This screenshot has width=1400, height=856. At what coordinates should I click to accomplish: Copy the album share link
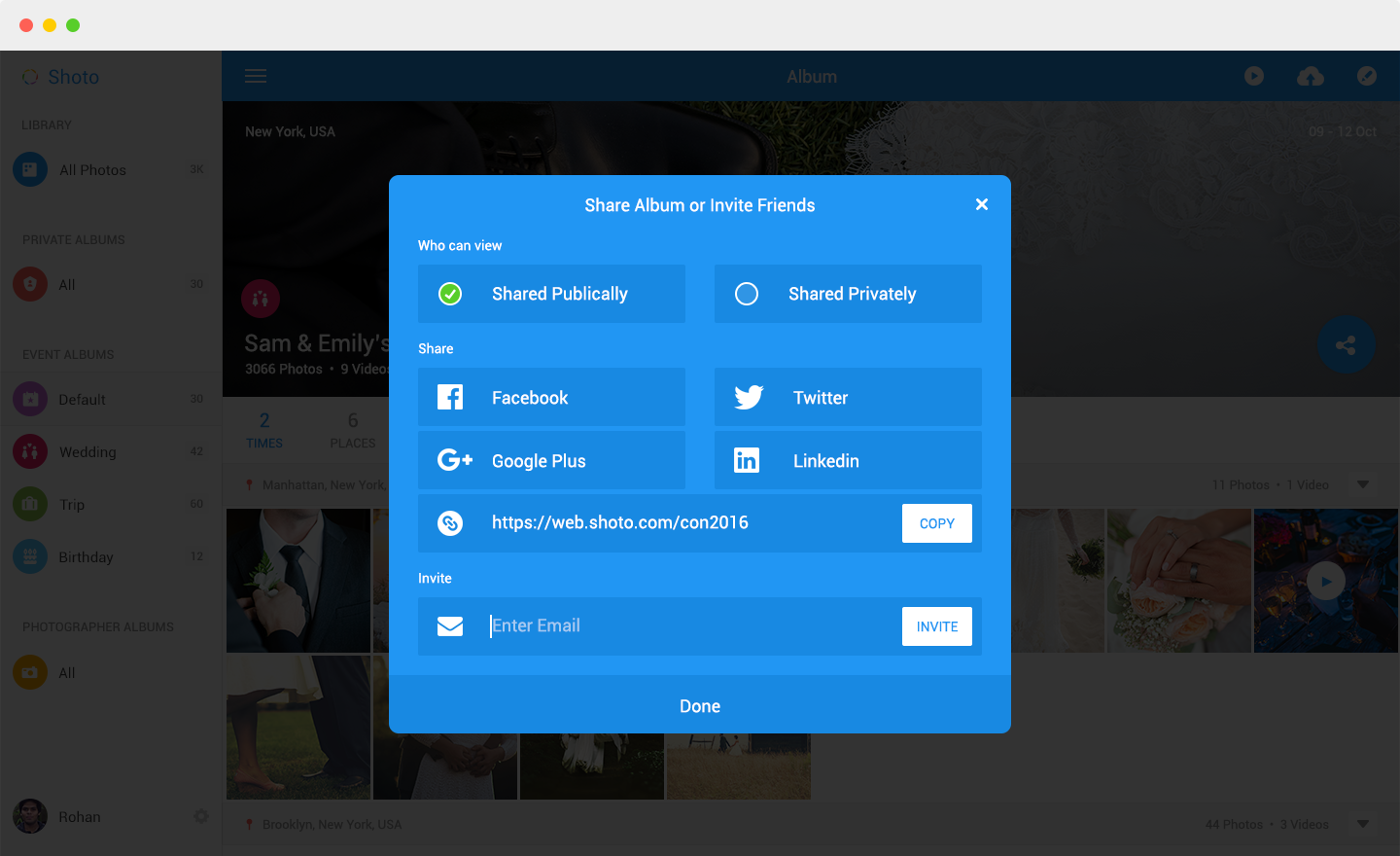pyautogui.click(x=937, y=523)
